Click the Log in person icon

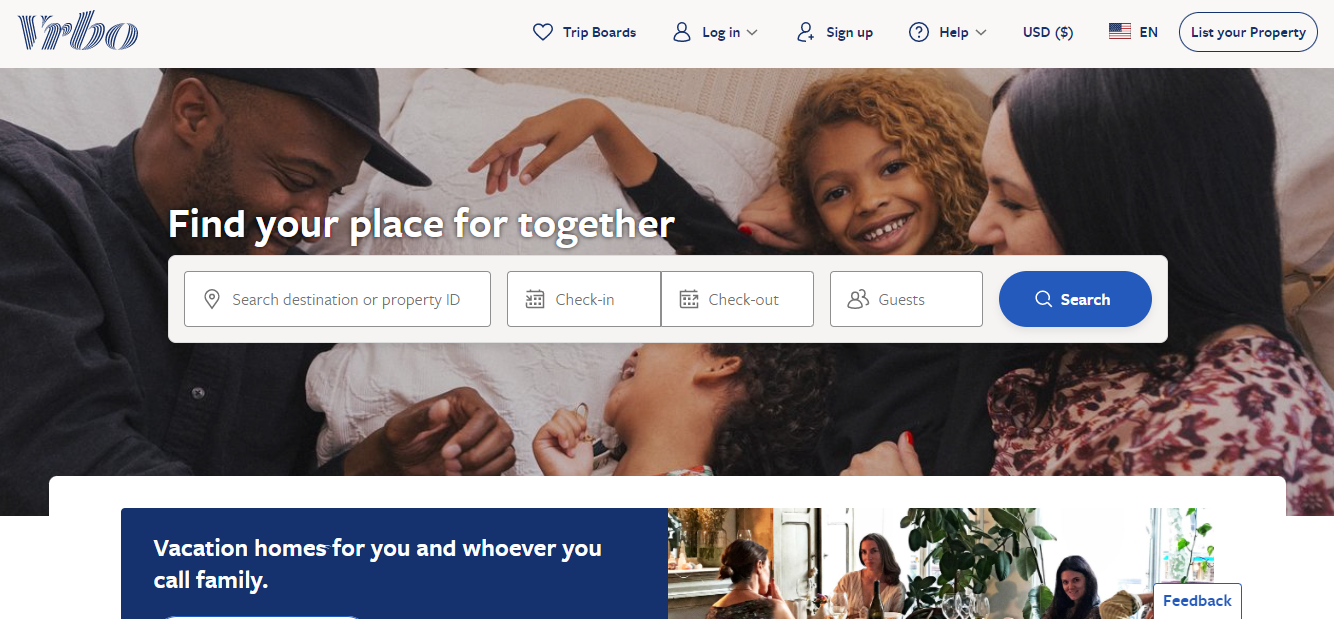(682, 32)
